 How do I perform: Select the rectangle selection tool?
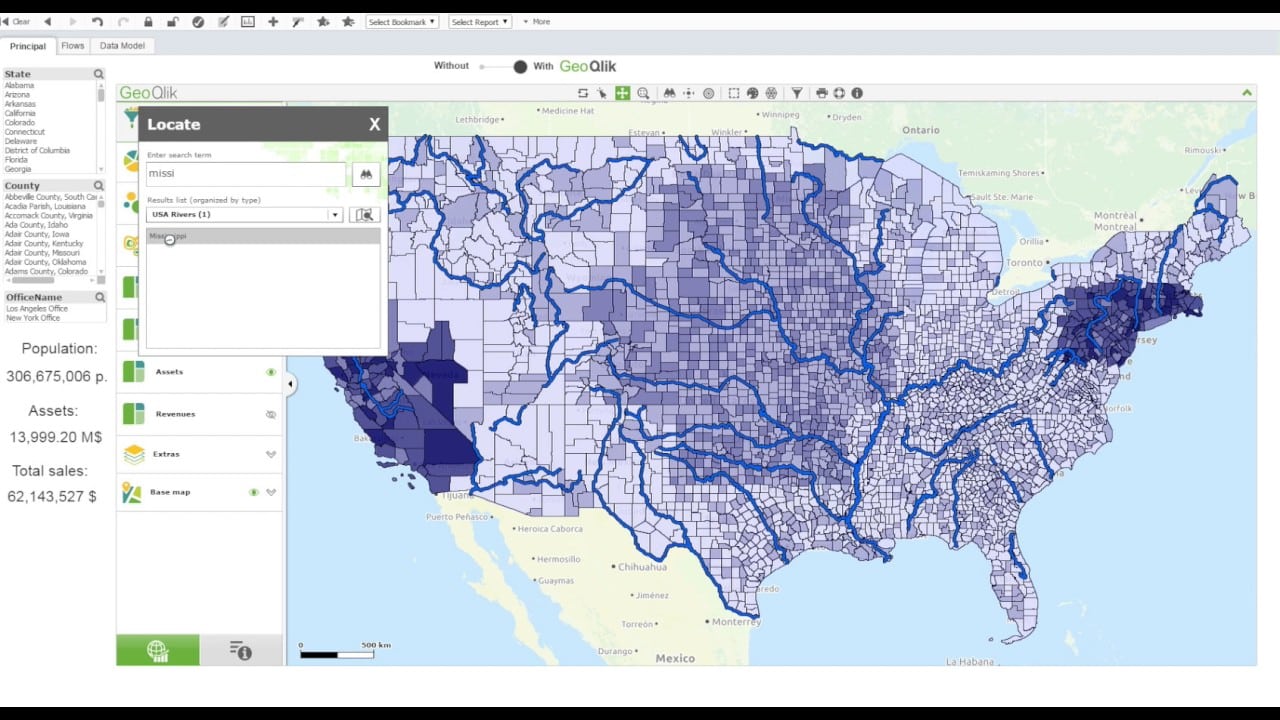tap(734, 93)
